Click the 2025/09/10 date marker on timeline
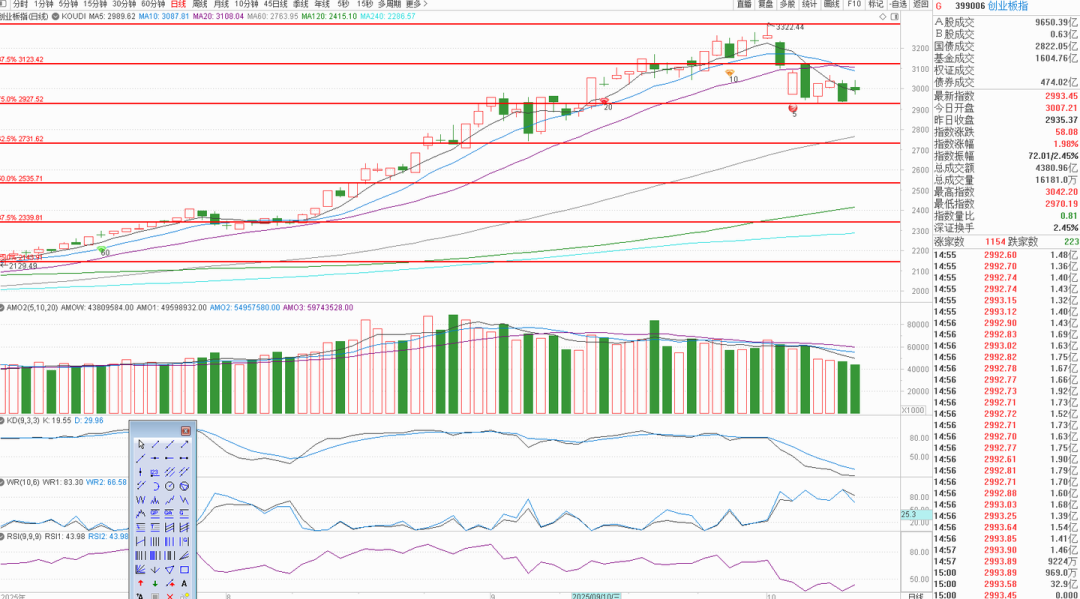The height and width of the screenshot is (599, 1080). (x=596, y=596)
